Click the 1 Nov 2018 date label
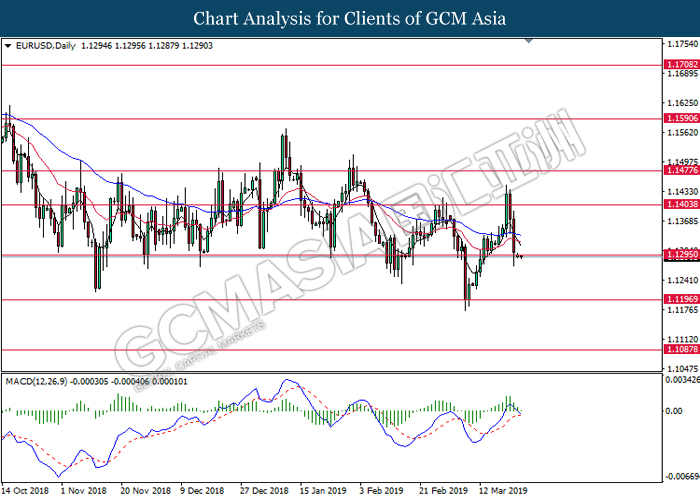Screen dimensions: 700x500 (x=83, y=491)
